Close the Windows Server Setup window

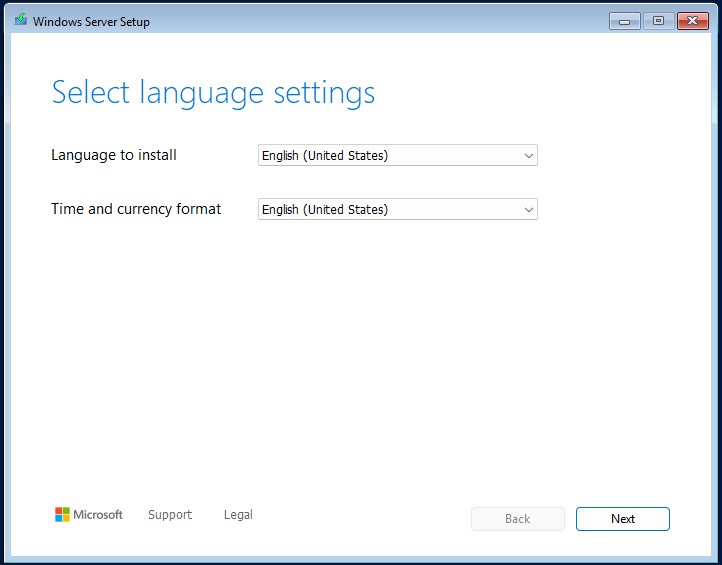[x=692, y=20]
